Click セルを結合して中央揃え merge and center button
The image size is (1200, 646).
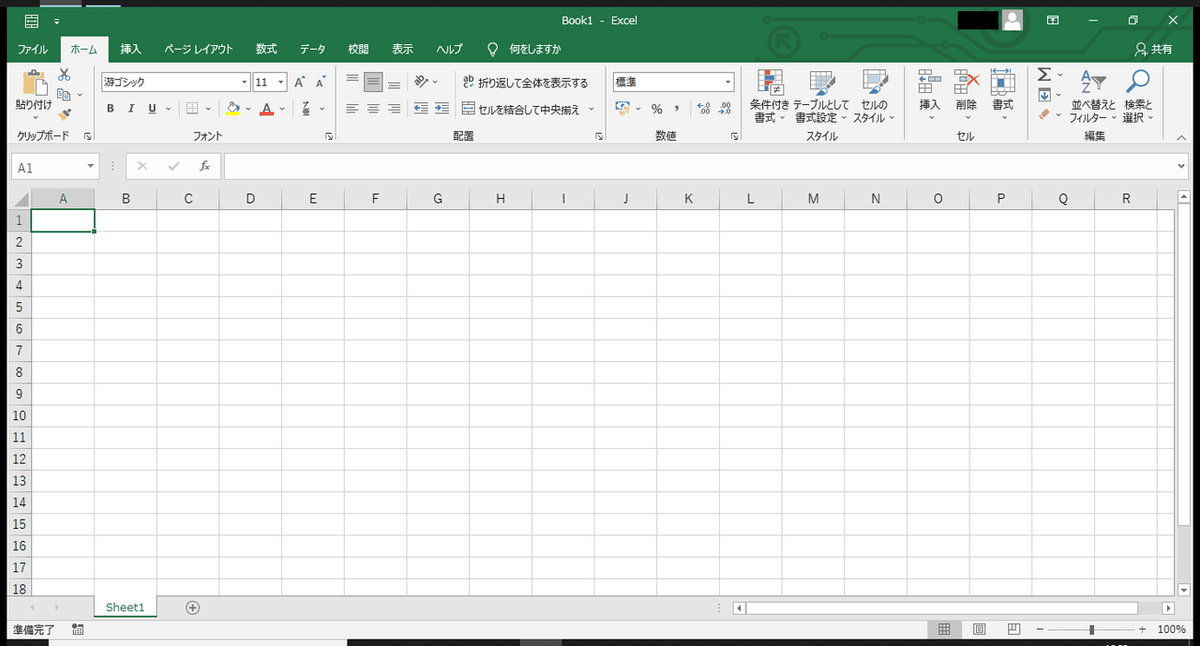point(521,109)
